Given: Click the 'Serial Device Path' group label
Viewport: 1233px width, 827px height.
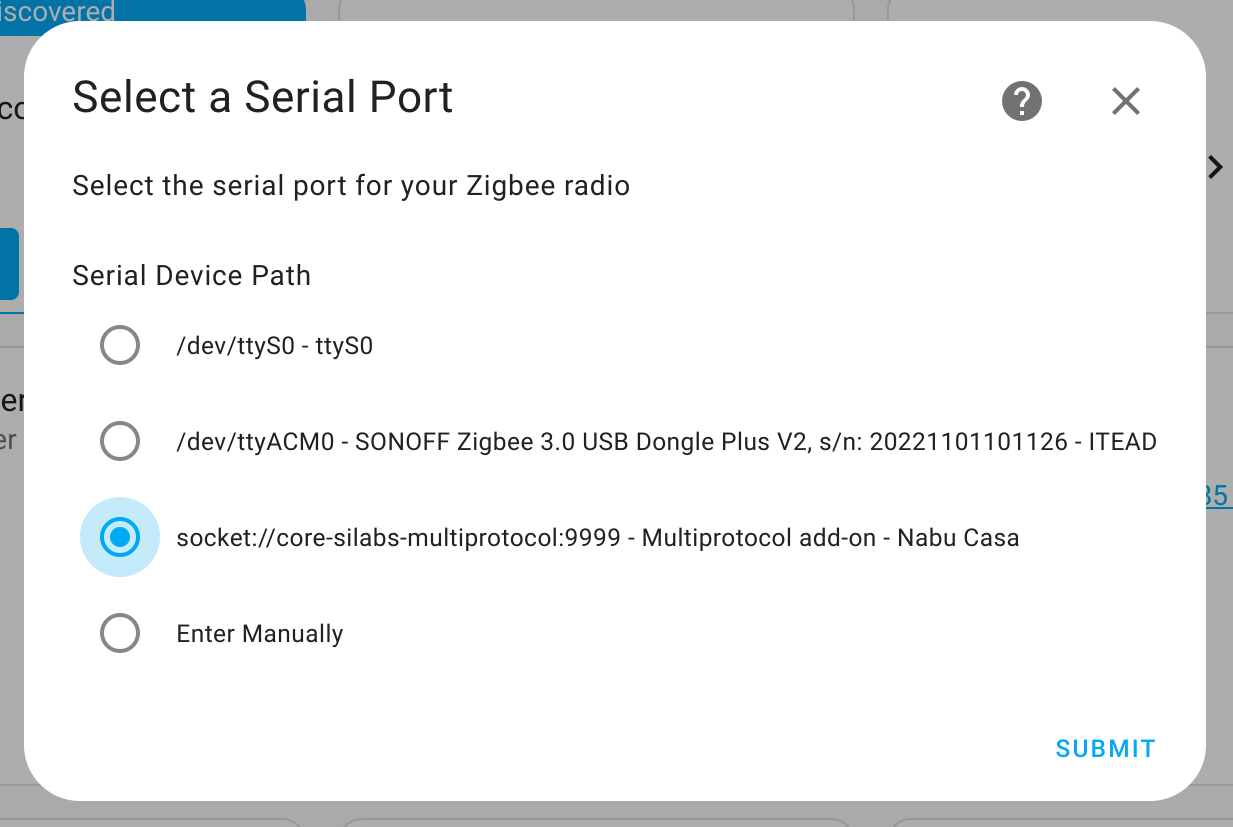Looking at the screenshot, I should tap(192, 276).
